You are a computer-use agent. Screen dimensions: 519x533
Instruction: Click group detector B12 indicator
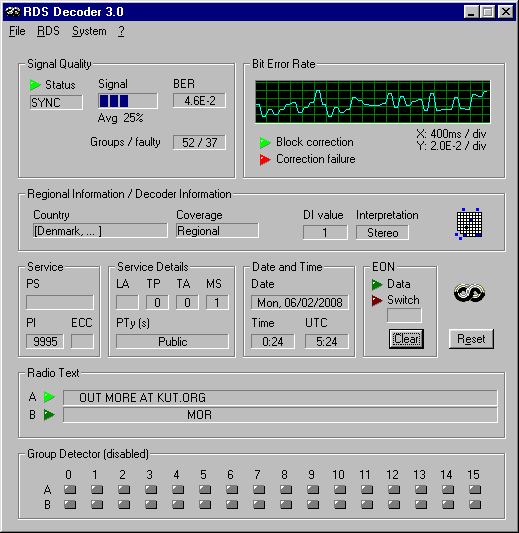(x=394, y=504)
